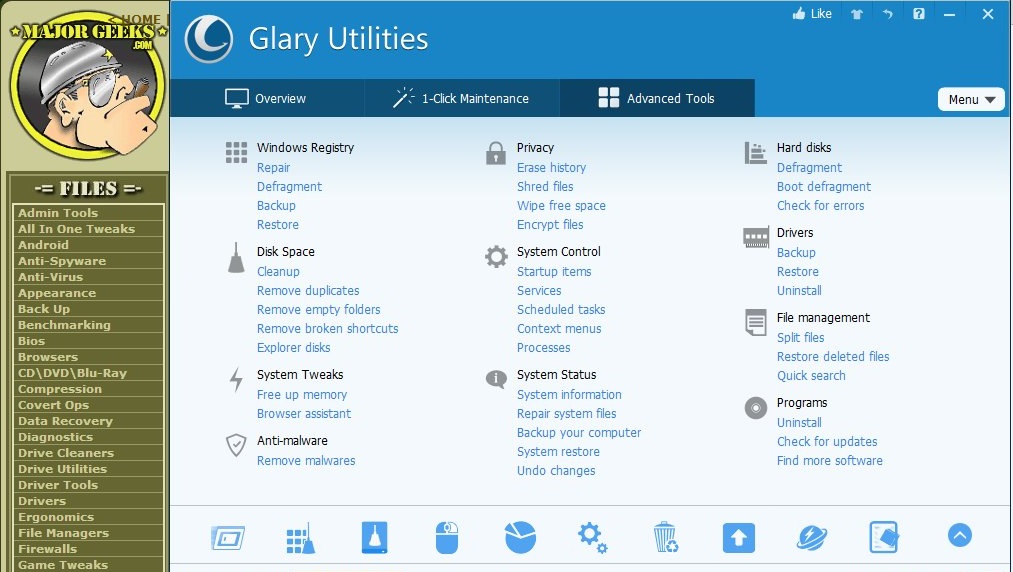This screenshot has height=572, width=1013.
Task: Click Context menus link
Action: [559, 328]
